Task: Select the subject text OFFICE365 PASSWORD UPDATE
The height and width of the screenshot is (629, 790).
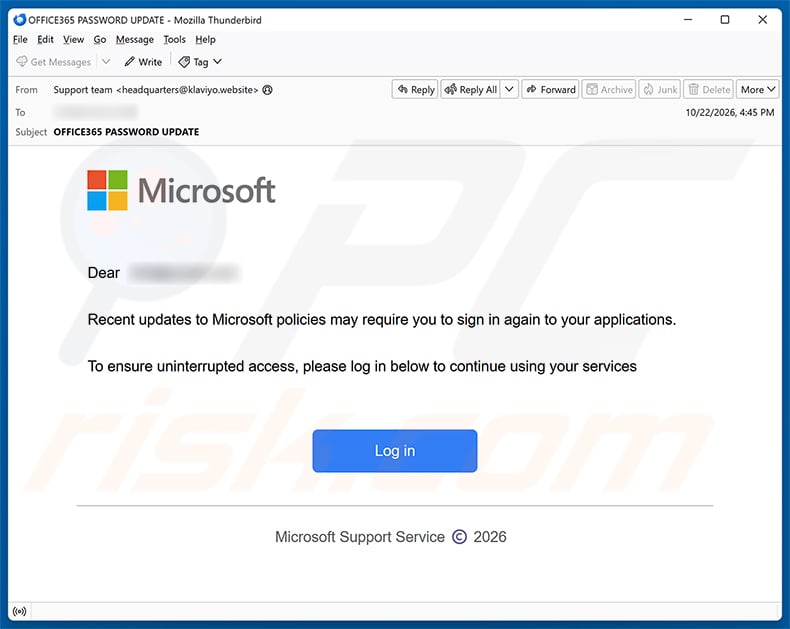Action: [x=126, y=132]
